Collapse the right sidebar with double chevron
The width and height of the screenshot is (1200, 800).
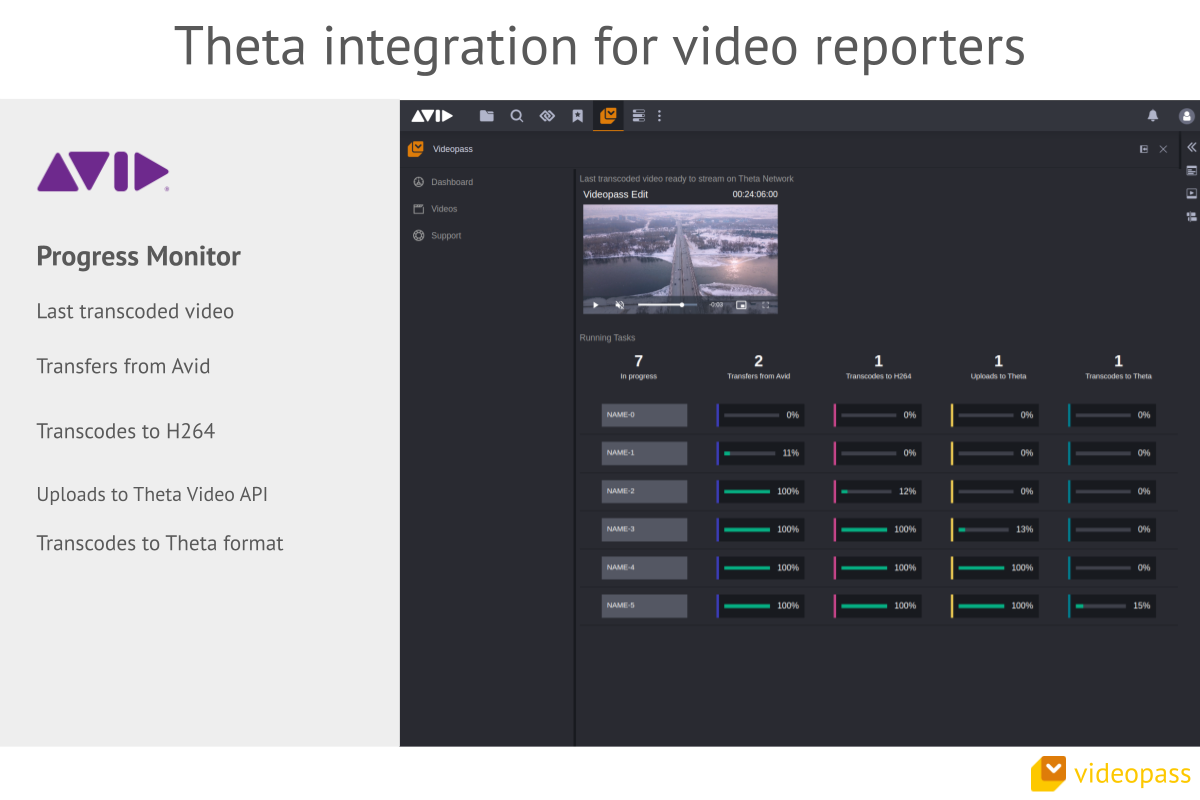click(x=1191, y=147)
